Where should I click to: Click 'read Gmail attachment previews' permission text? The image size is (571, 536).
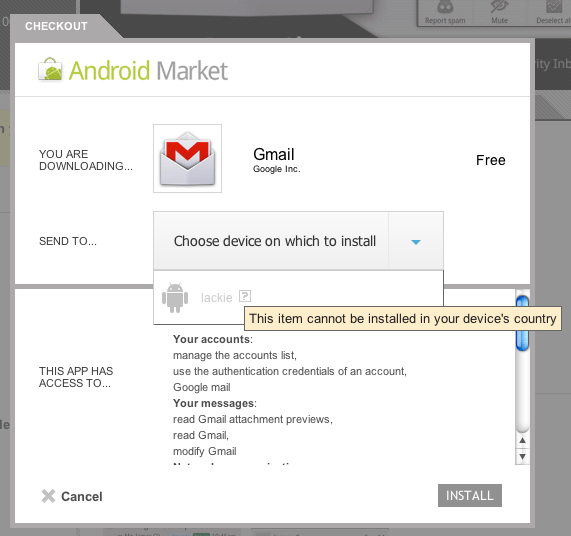253,419
